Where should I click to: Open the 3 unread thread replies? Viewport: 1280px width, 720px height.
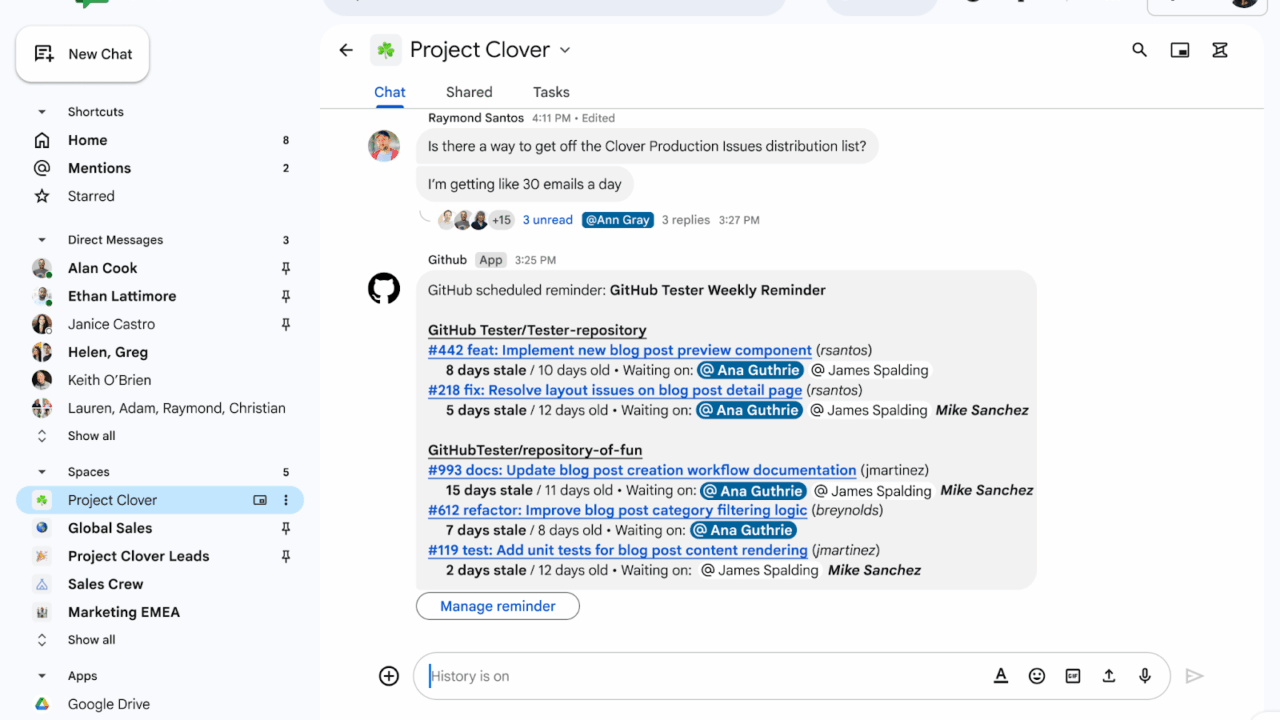(x=547, y=220)
